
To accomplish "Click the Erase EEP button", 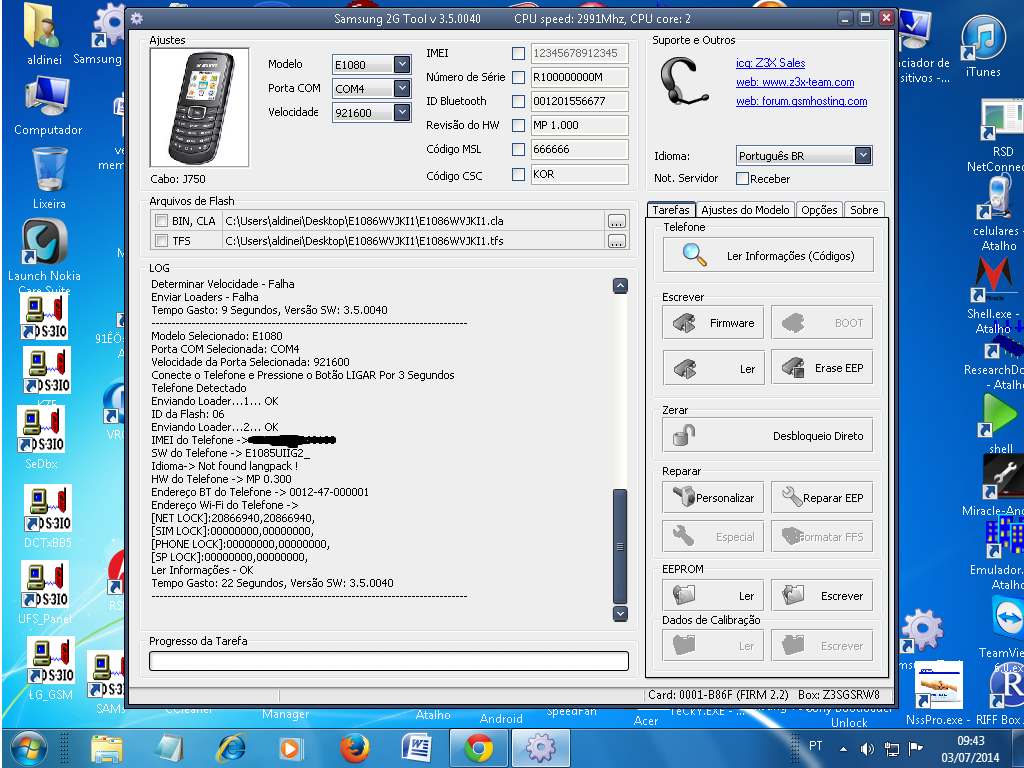I will 822,368.
